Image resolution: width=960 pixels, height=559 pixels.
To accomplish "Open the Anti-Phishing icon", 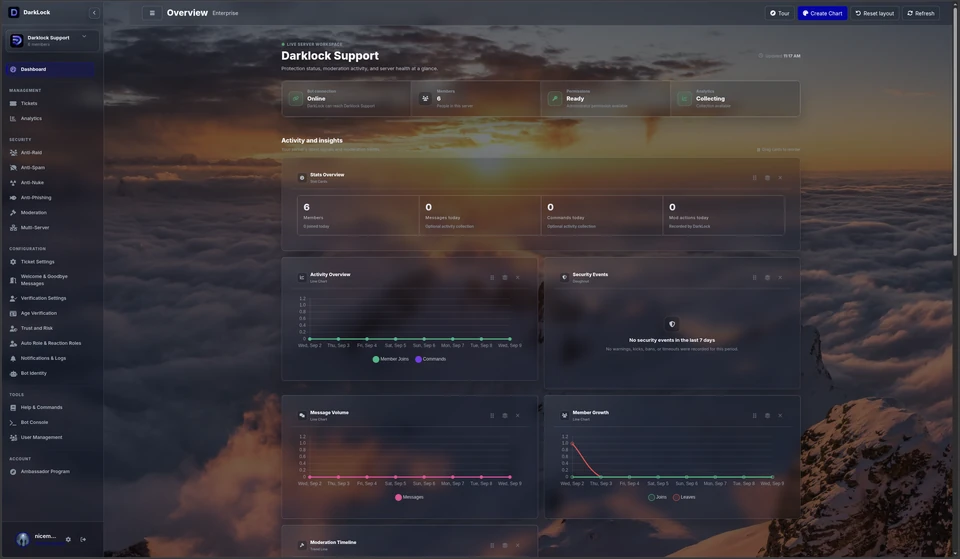I will tap(13, 198).
